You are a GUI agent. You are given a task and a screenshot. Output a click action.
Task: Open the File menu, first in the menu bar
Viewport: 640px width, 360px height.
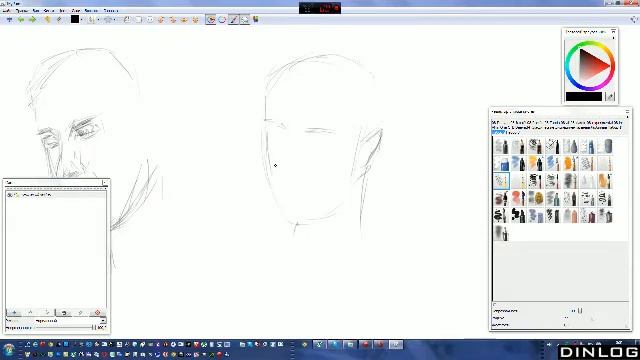pyautogui.click(x=6, y=11)
